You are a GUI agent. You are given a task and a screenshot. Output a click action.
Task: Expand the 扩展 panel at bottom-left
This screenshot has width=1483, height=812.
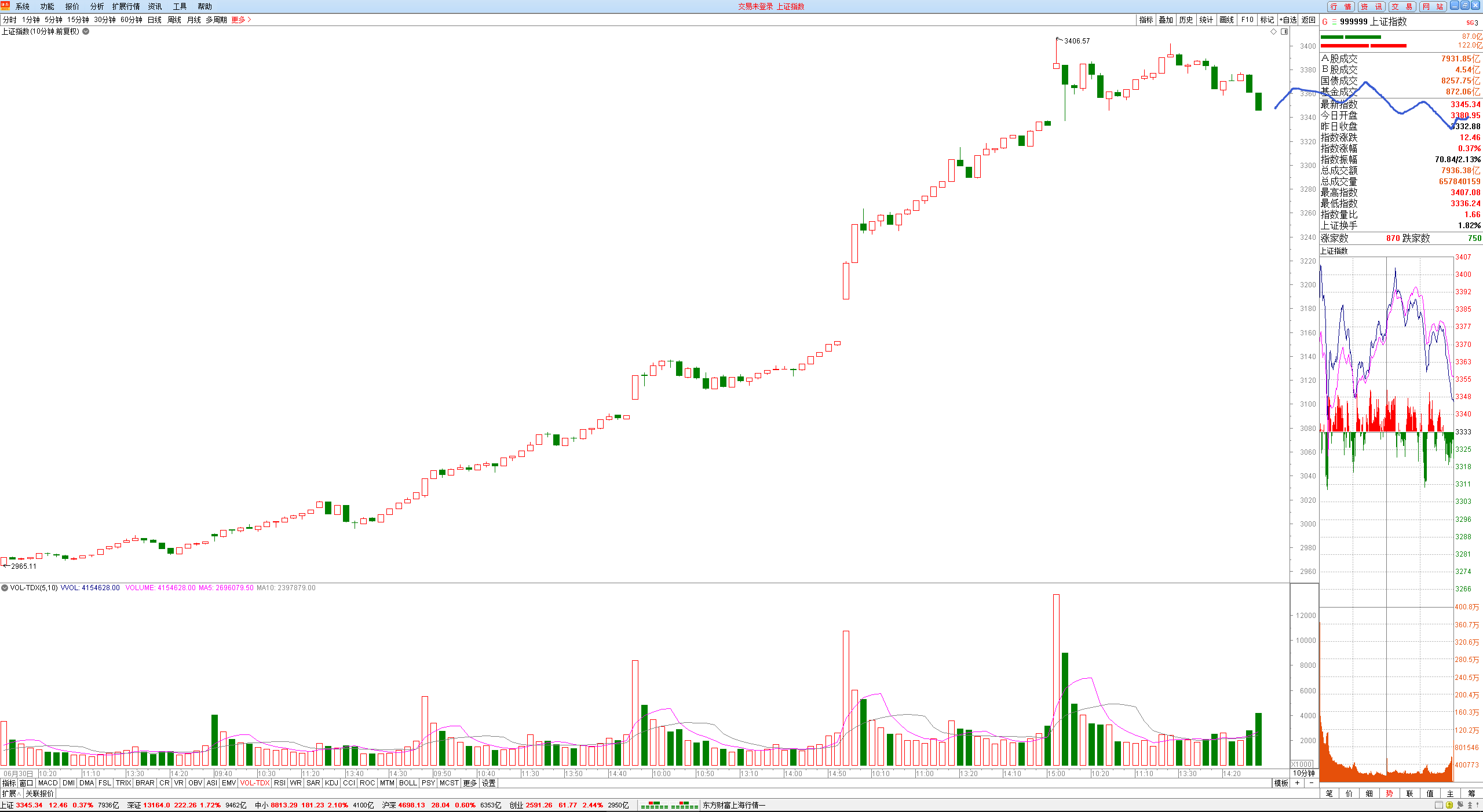tap(10, 793)
